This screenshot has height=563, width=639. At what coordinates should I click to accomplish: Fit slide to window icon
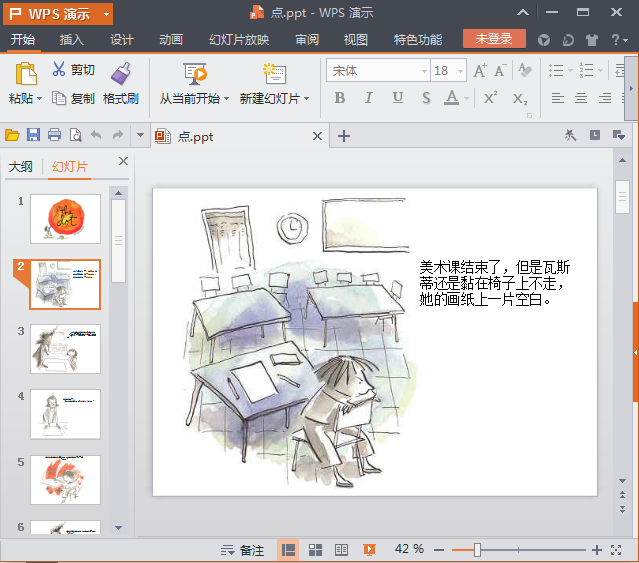[617, 550]
